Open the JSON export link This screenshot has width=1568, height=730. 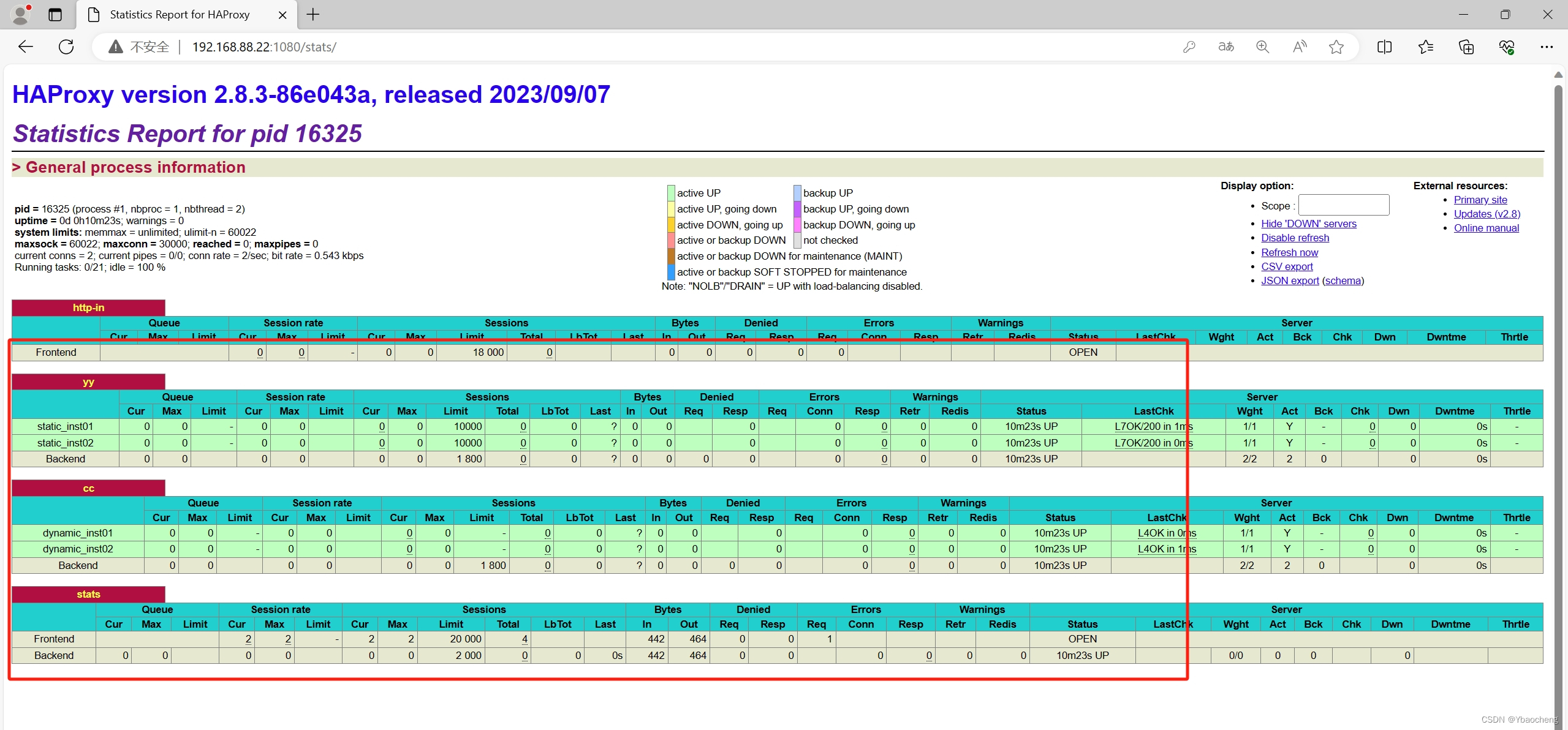pyautogui.click(x=1290, y=280)
